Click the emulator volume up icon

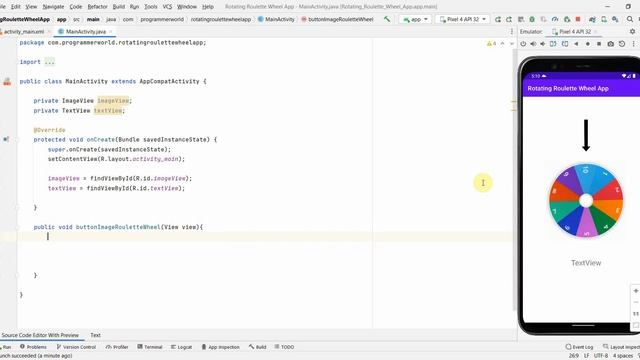tap(533, 44)
